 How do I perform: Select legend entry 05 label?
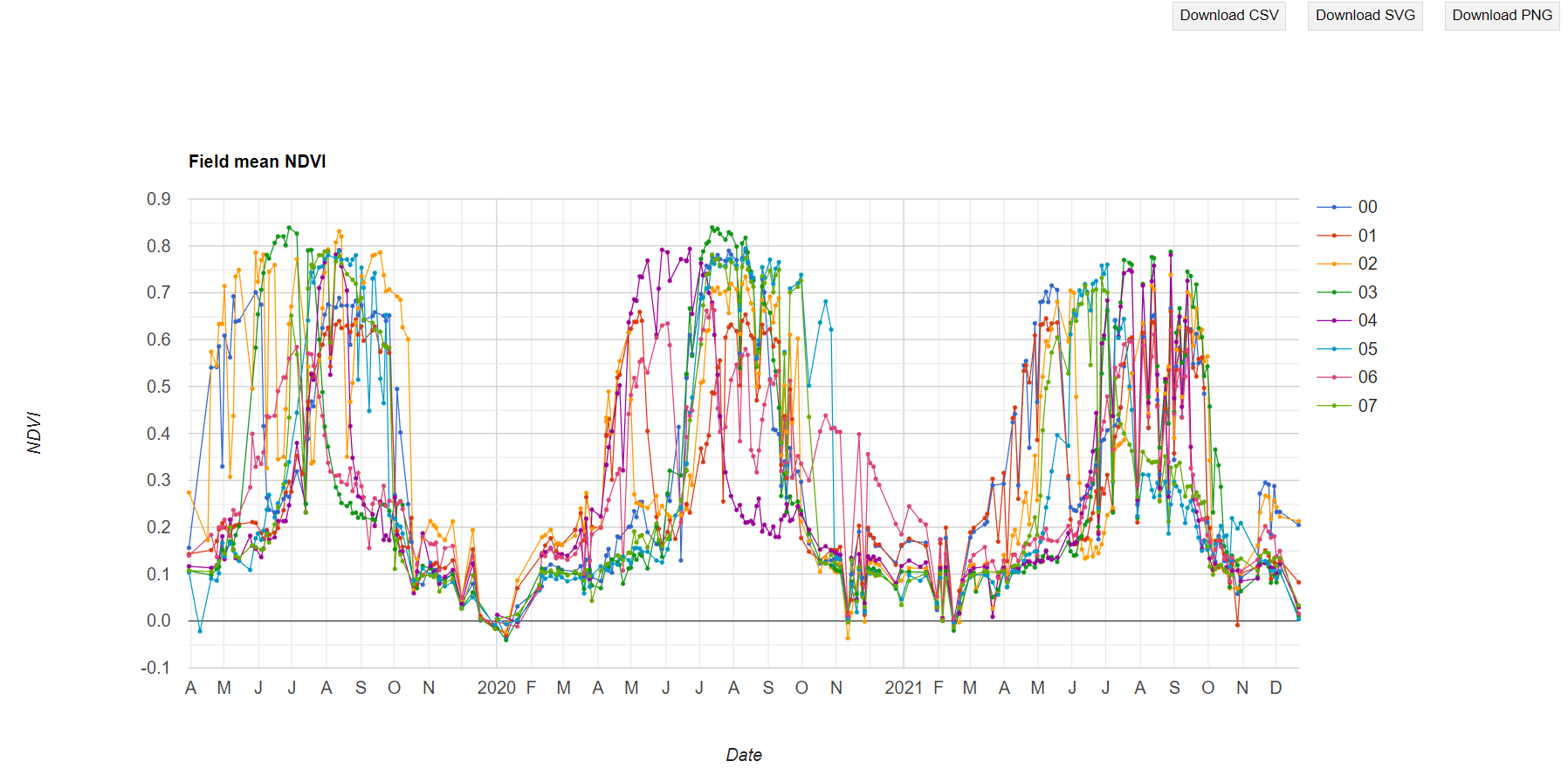(x=1367, y=349)
